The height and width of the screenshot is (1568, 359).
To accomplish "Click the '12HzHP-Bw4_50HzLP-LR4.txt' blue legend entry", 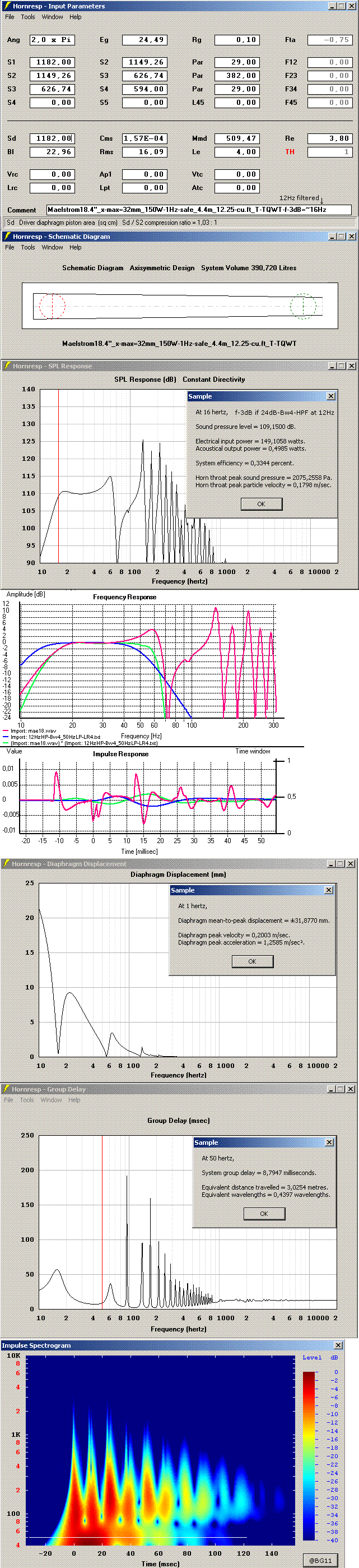I will click(x=55, y=737).
